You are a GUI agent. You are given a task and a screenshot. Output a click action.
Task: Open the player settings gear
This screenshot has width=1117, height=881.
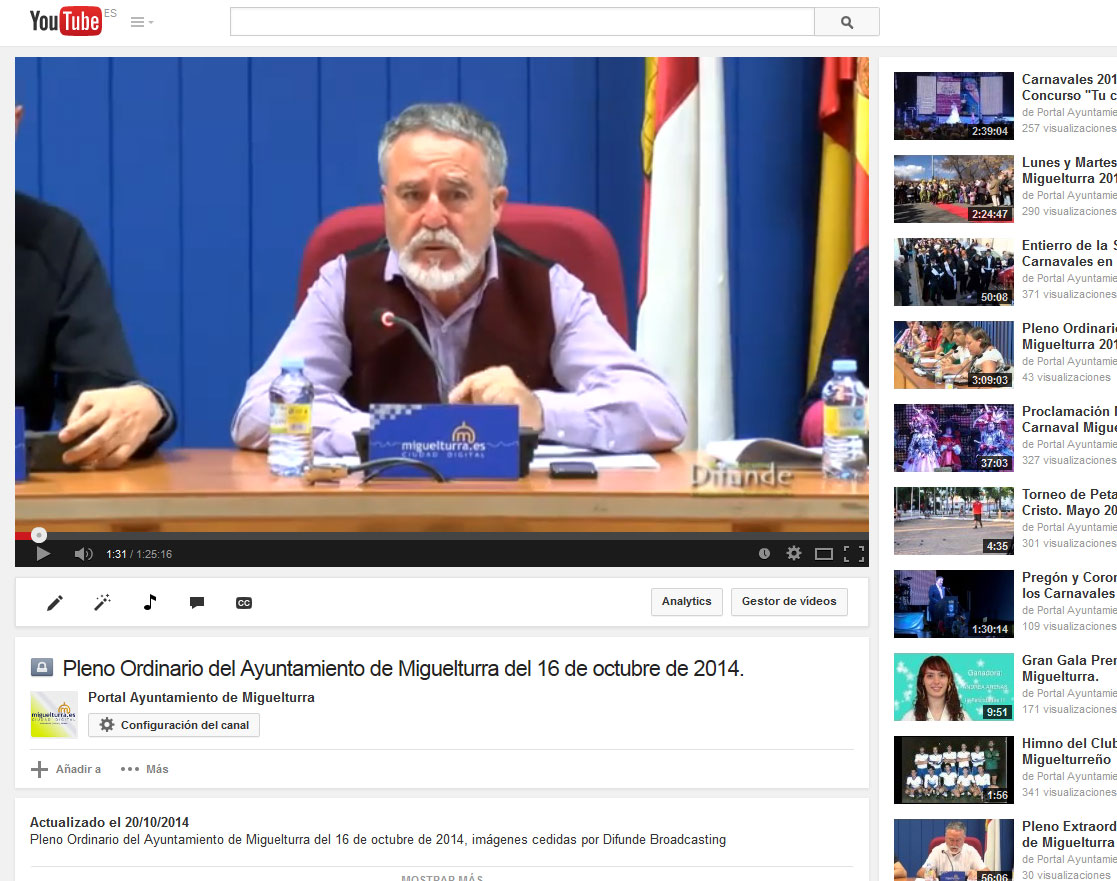coord(794,553)
